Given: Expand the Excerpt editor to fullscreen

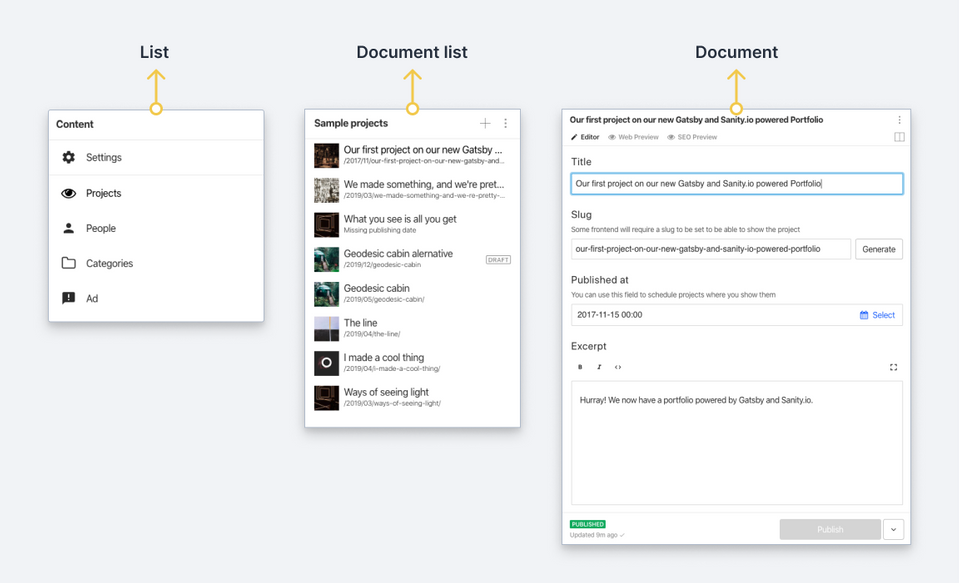Looking at the screenshot, I should click(x=894, y=367).
